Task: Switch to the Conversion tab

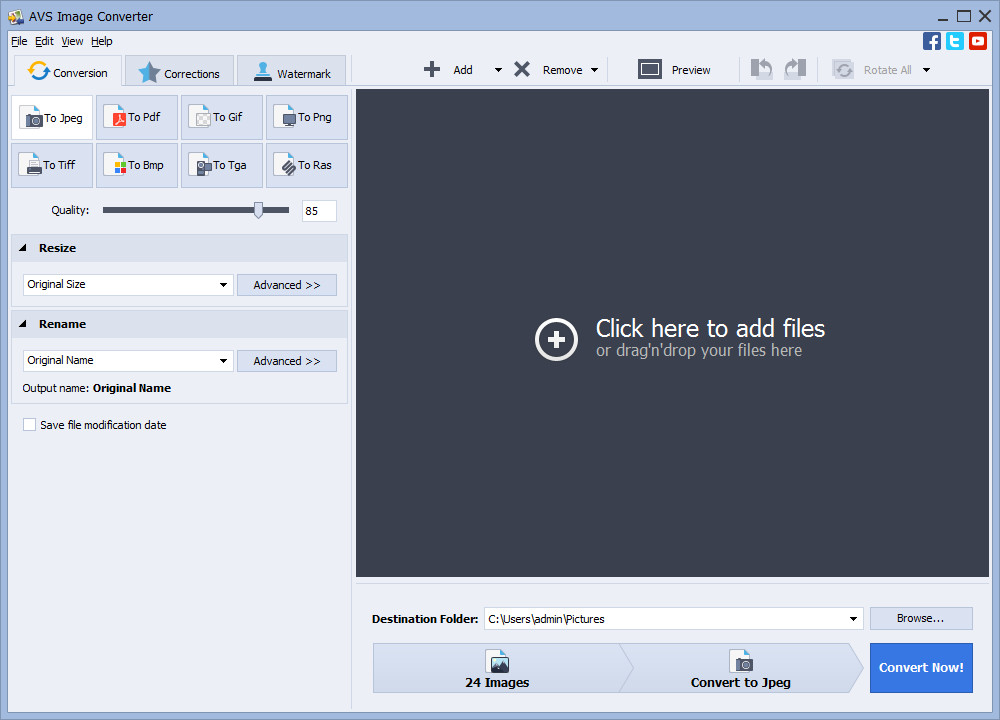Action: (68, 71)
